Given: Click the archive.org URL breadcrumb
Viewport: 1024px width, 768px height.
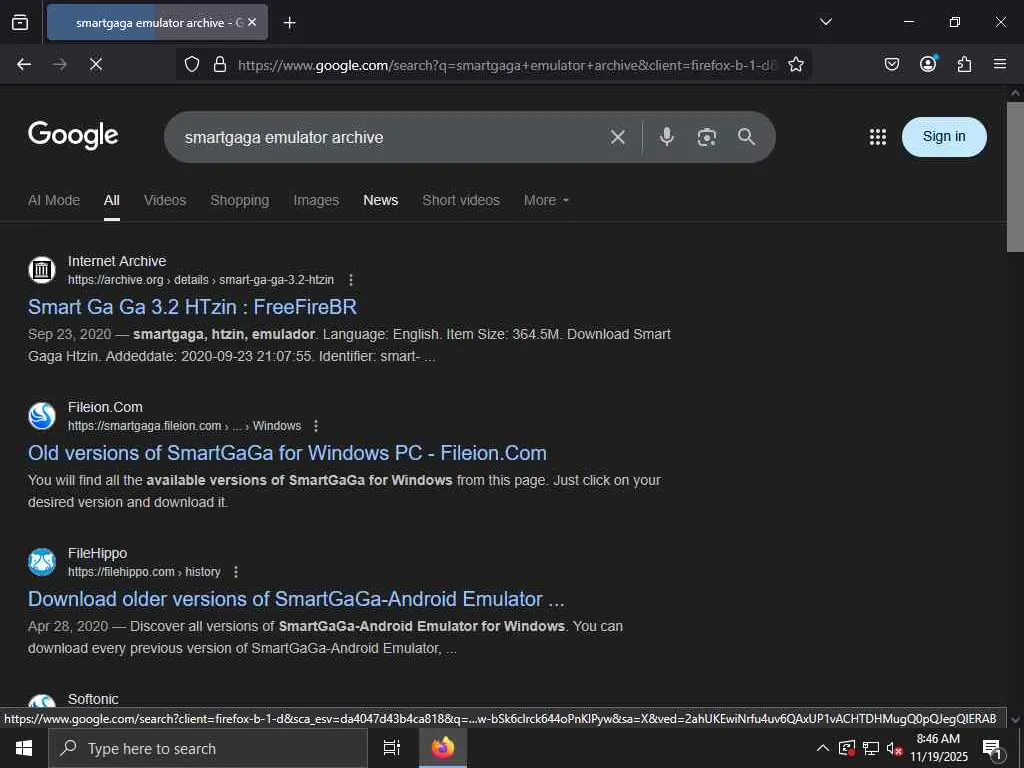Looking at the screenshot, I should click(x=200, y=280).
